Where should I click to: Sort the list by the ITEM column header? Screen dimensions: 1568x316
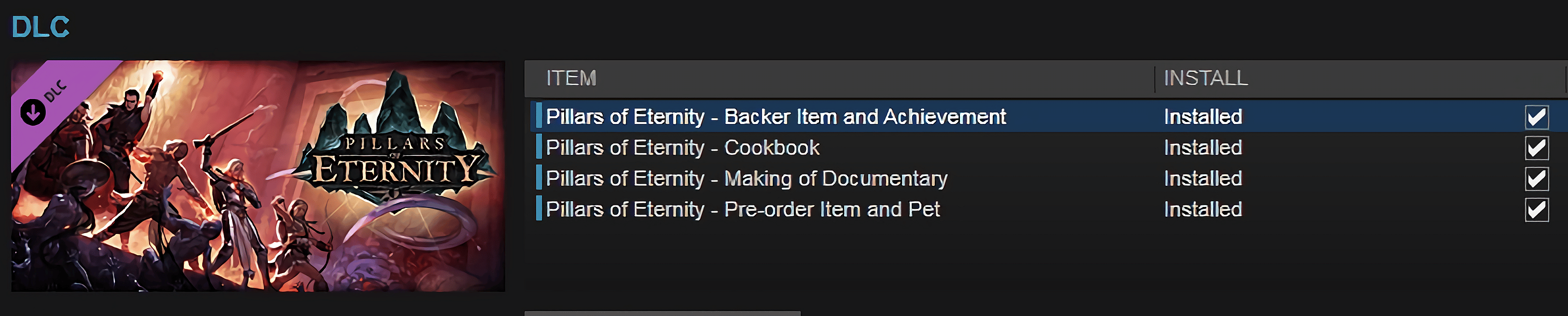pyautogui.click(x=571, y=79)
